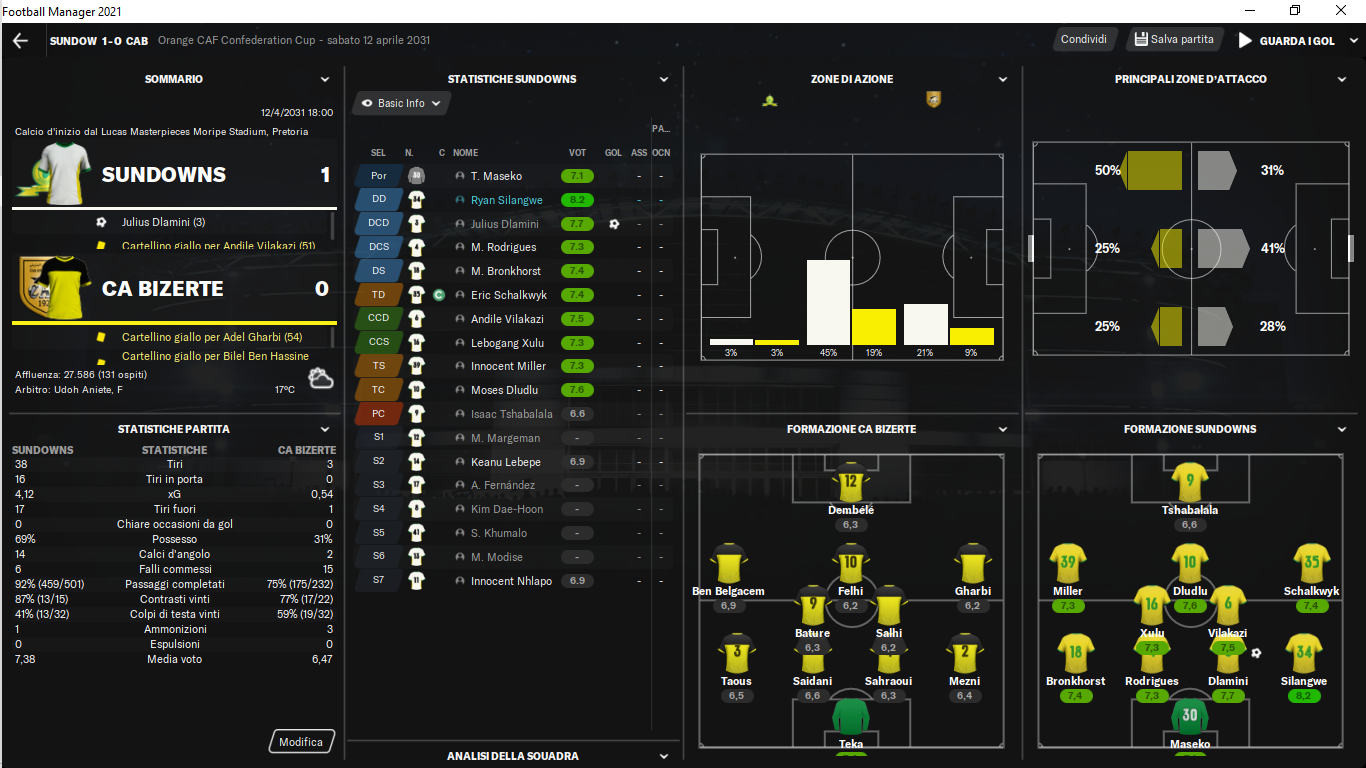The height and width of the screenshot is (768, 1366).
Task: Select Taous number 3 shirt
Action: [x=736, y=653]
